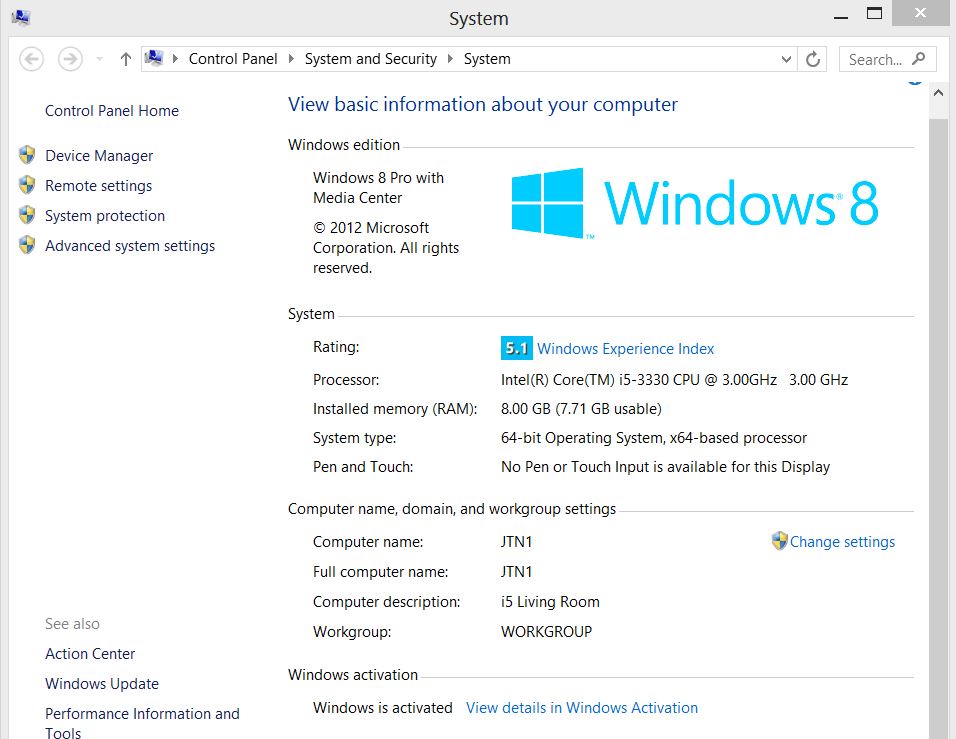Select System breadcrumb in address bar
Viewport: 956px width, 739px height.
pos(487,59)
